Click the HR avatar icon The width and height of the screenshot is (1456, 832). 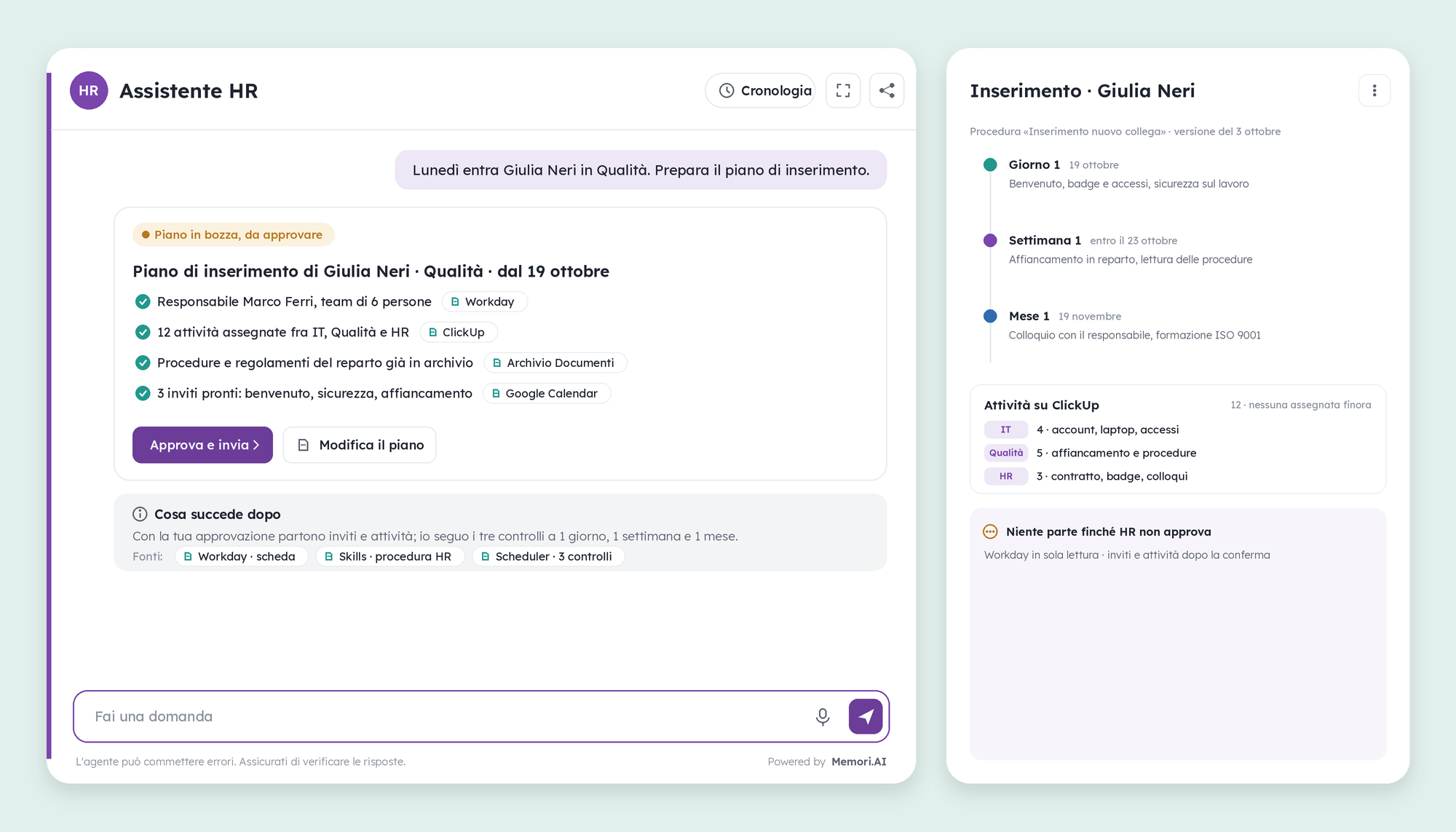[x=89, y=90]
